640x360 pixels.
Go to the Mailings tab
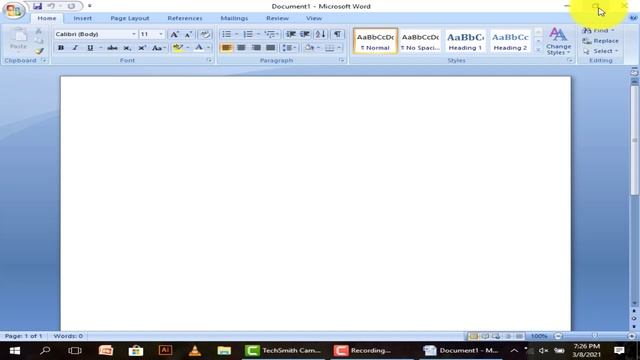(234, 18)
